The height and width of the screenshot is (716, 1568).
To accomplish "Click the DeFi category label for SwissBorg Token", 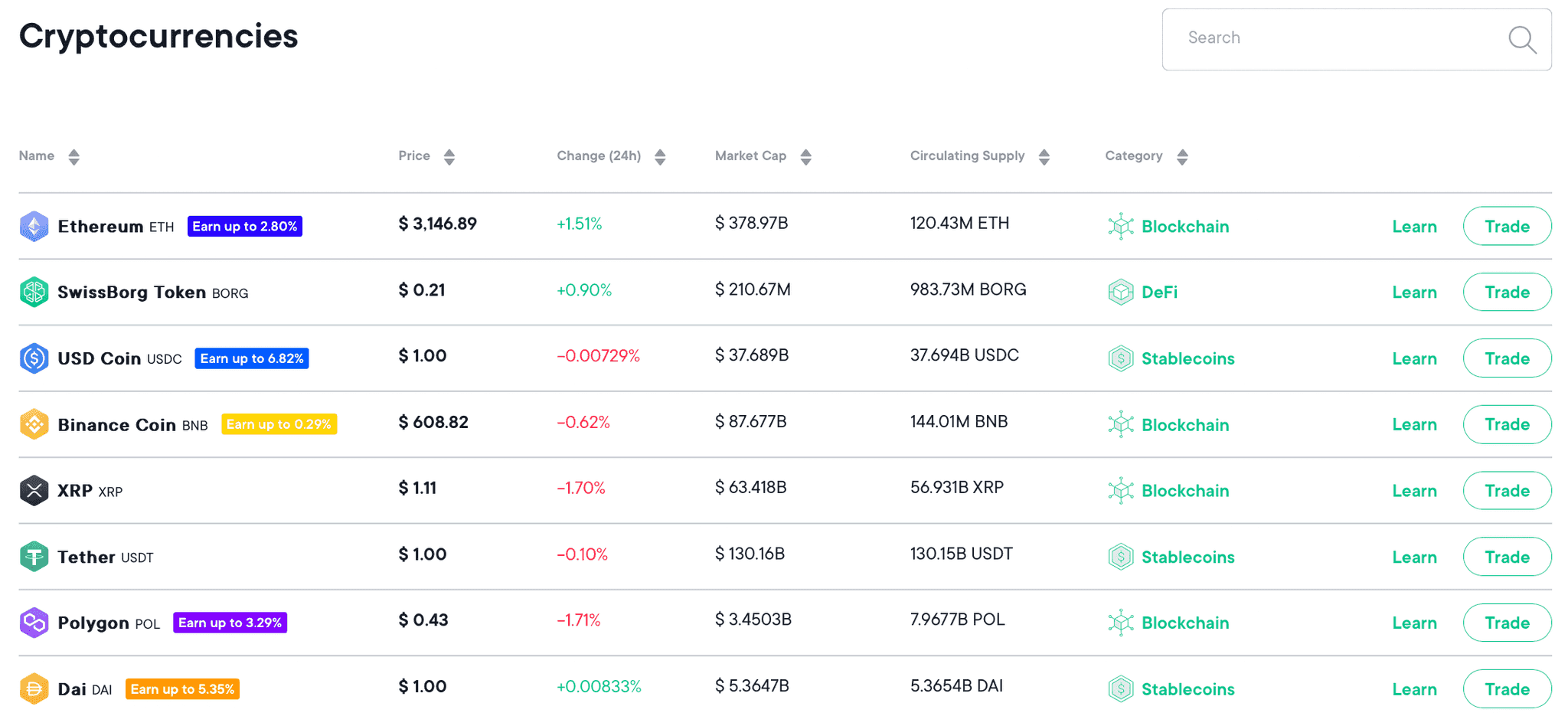I will coord(1158,292).
